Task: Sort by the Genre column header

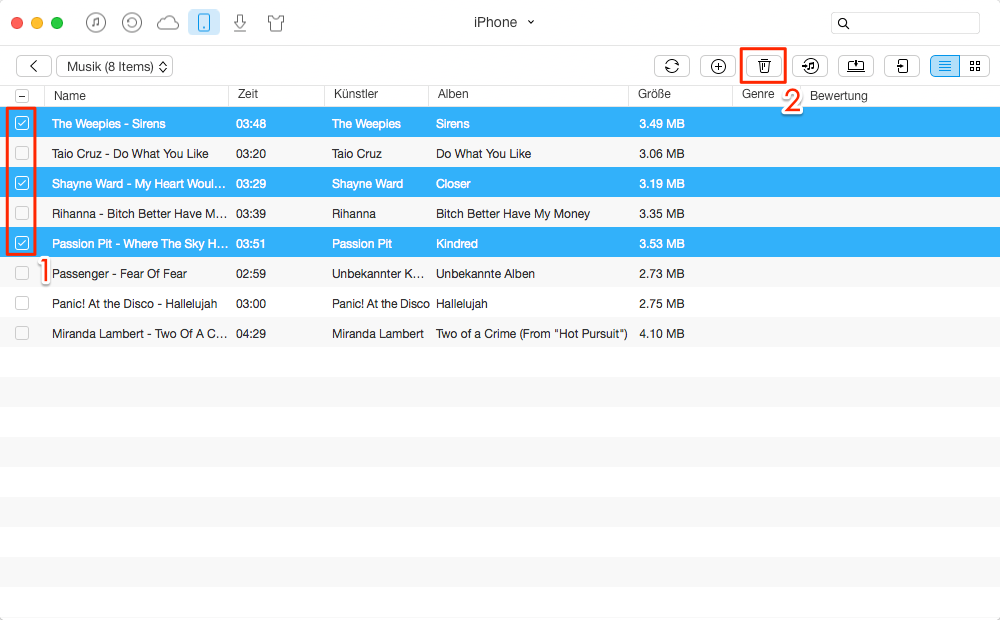Action: point(758,94)
